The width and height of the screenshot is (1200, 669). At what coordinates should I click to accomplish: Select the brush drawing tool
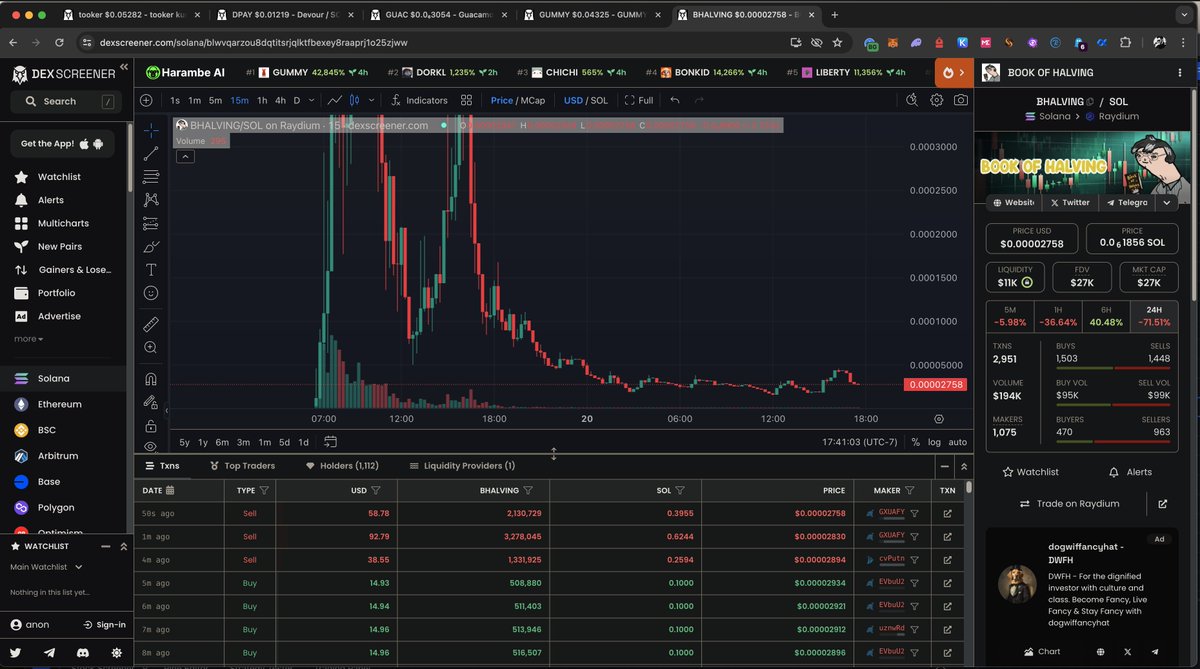click(x=151, y=246)
